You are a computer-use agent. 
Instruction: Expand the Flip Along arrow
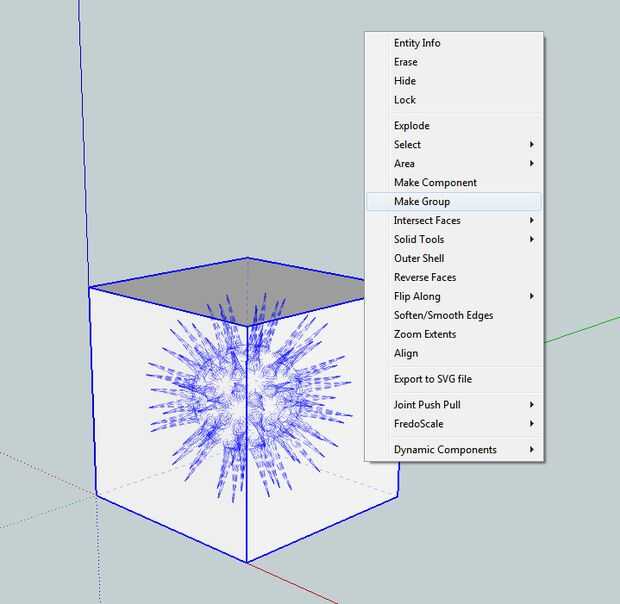(x=532, y=296)
